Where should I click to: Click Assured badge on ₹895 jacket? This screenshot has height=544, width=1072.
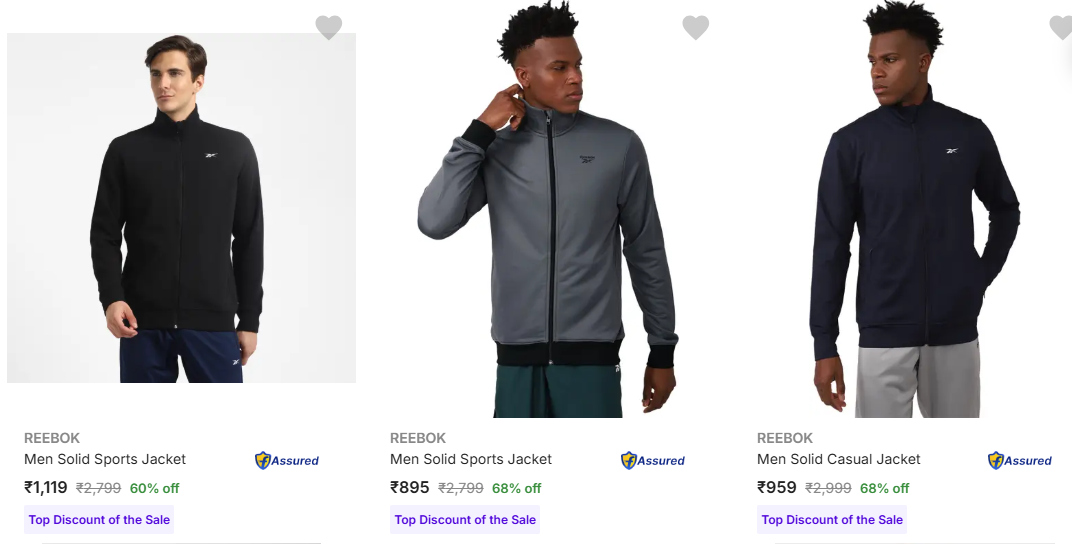tap(653, 461)
